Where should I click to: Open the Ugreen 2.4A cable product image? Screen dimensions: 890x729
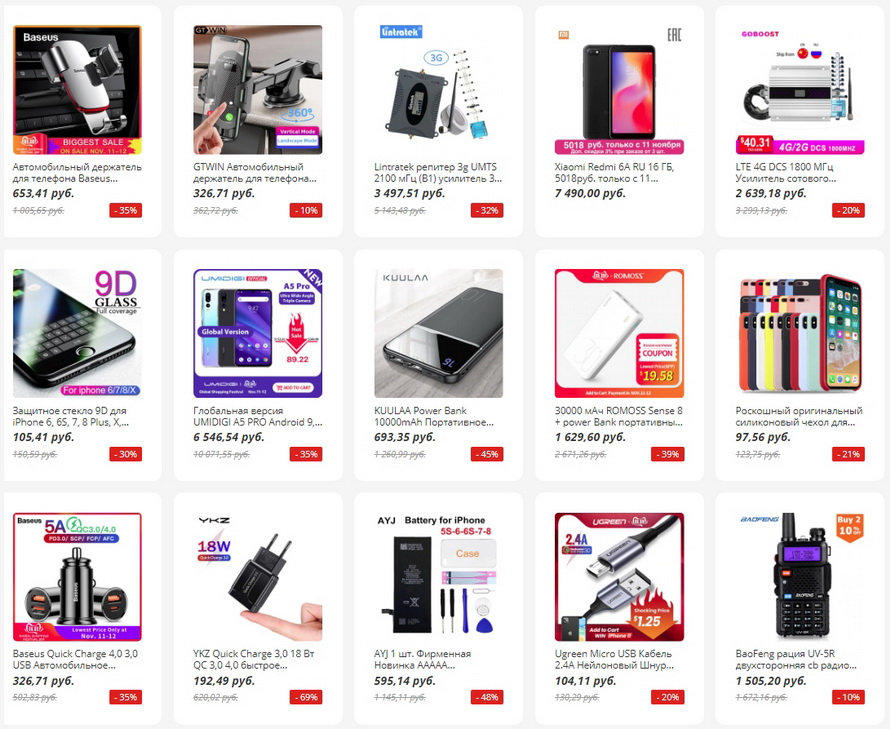(x=619, y=577)
